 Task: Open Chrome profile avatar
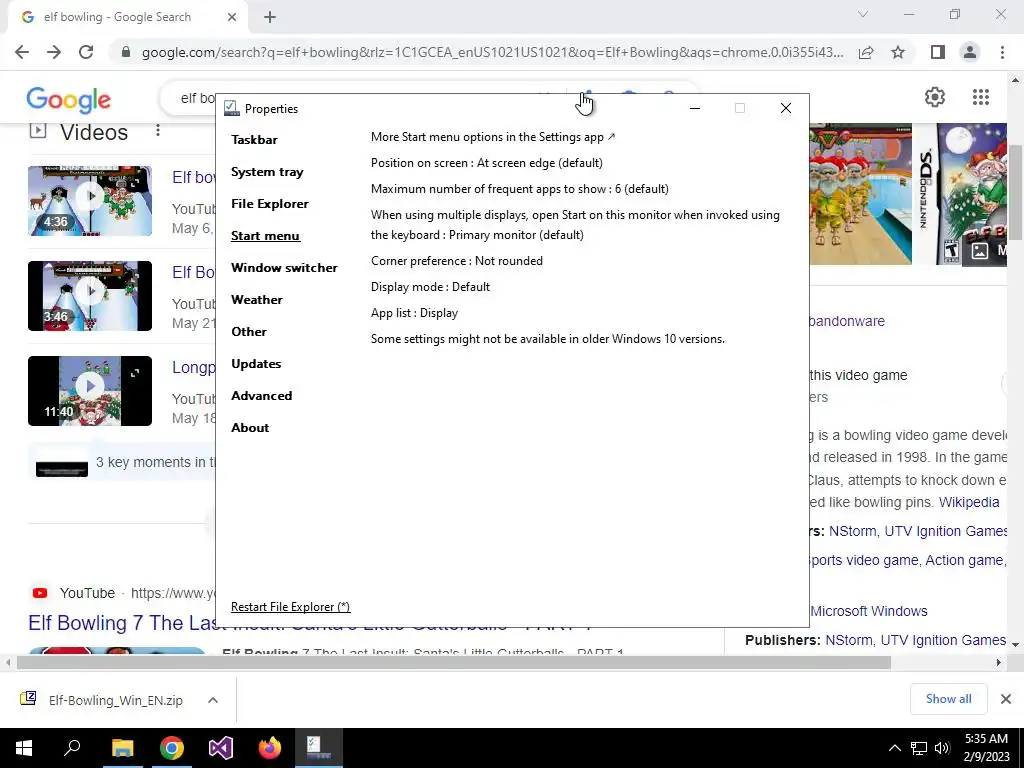pos(970,52)
